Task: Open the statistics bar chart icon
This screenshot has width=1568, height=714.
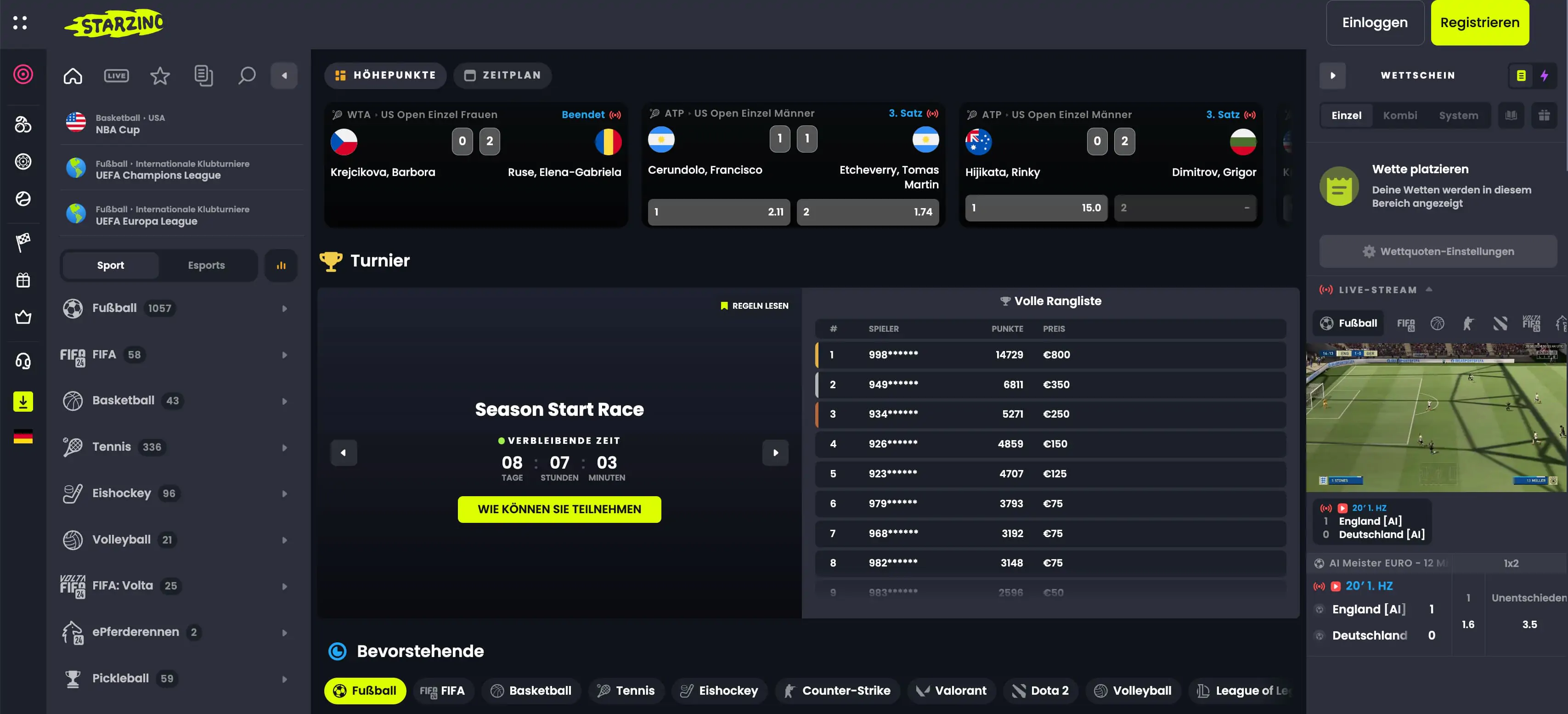Action: [281, 266]
